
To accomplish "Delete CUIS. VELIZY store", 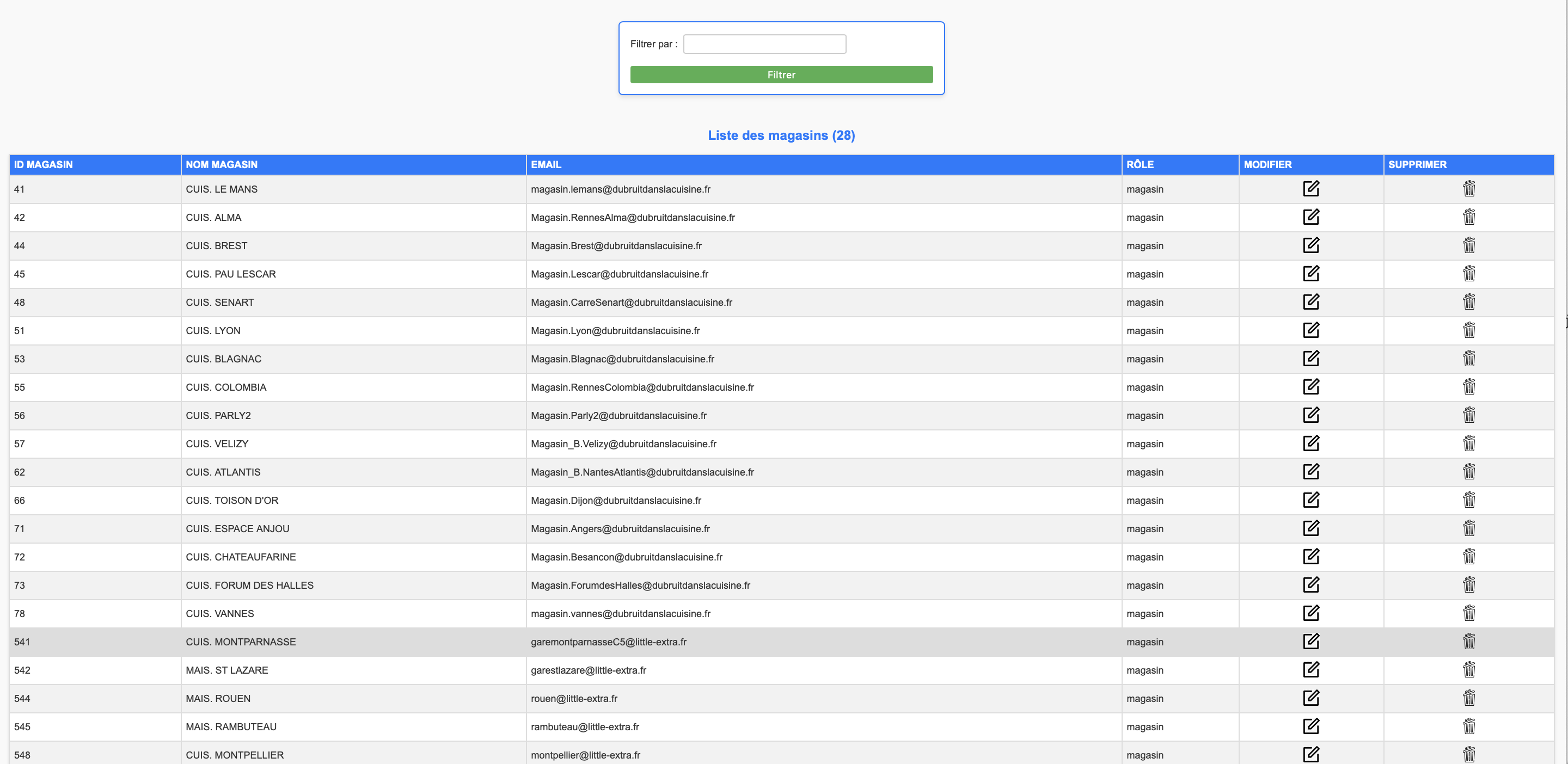I will pos(1469,443).
